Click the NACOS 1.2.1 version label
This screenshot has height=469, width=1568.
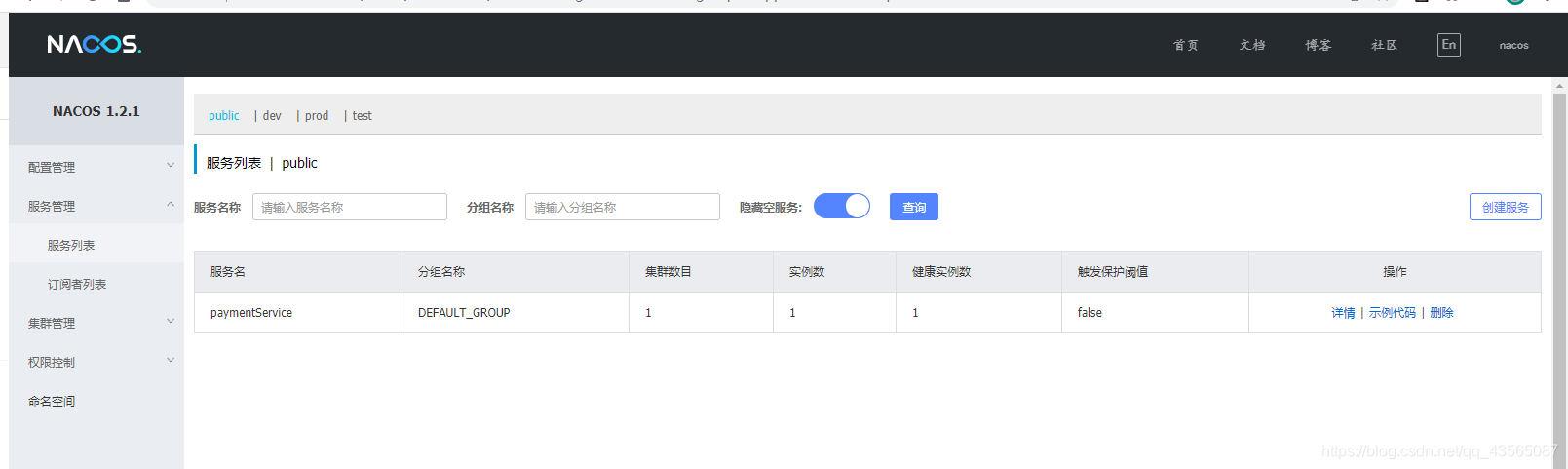click(x=96, y=111)
